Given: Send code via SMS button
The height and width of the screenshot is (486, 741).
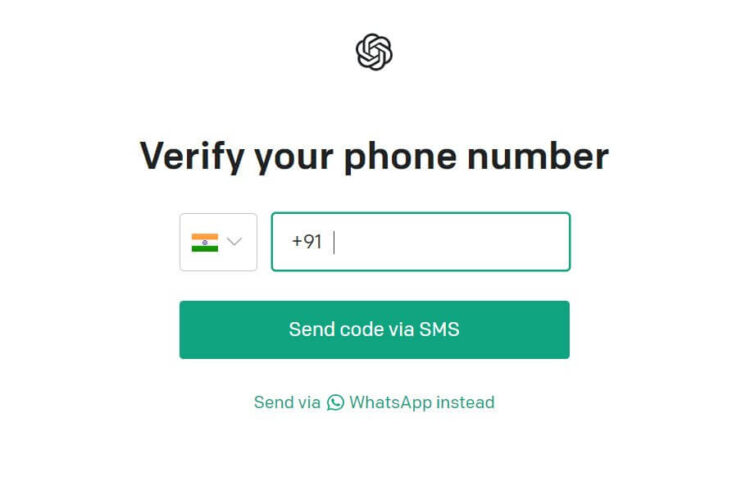Looking at the screenshot, I should [374, 330].
